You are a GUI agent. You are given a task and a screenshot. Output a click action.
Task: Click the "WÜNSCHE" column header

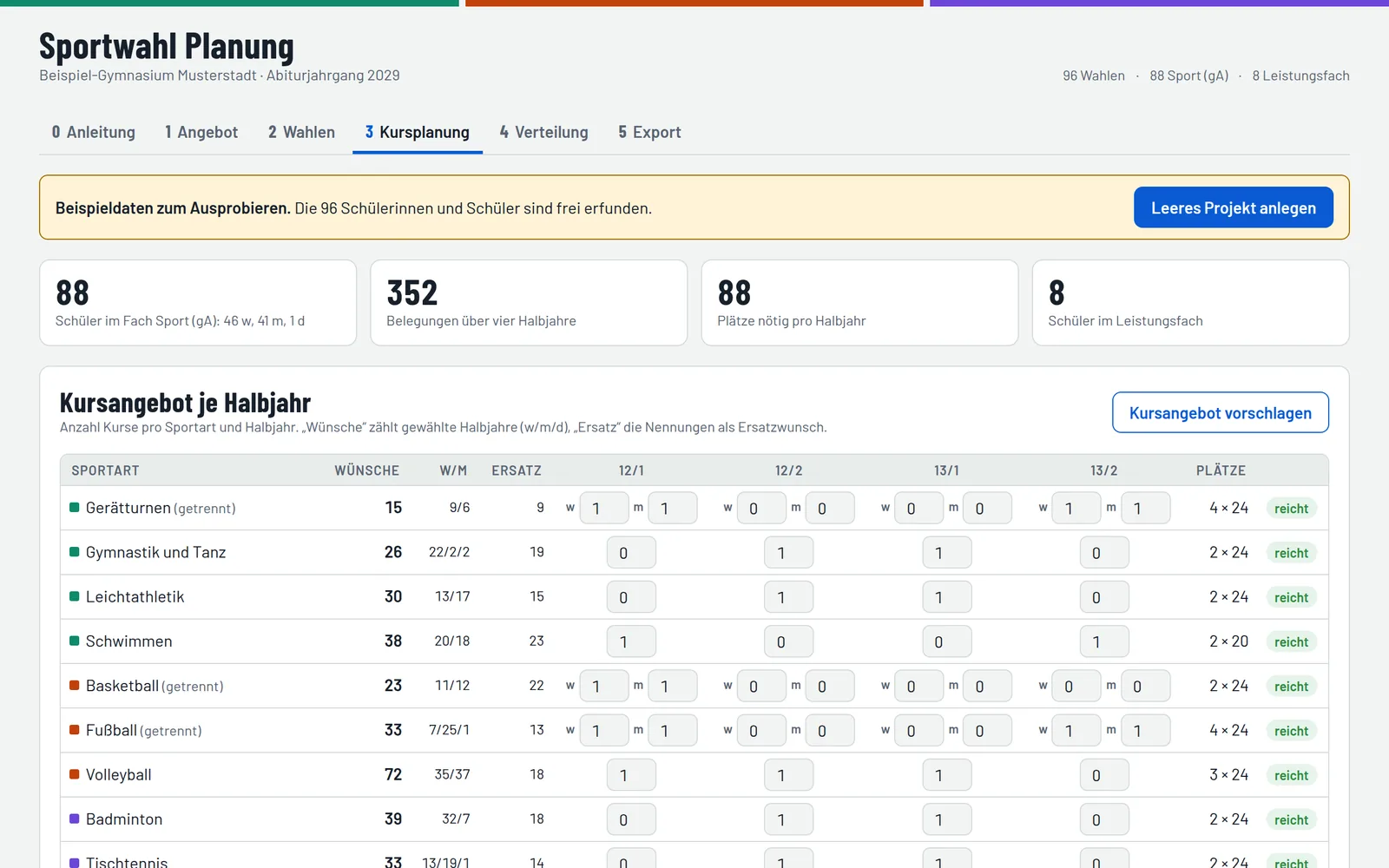366,470
